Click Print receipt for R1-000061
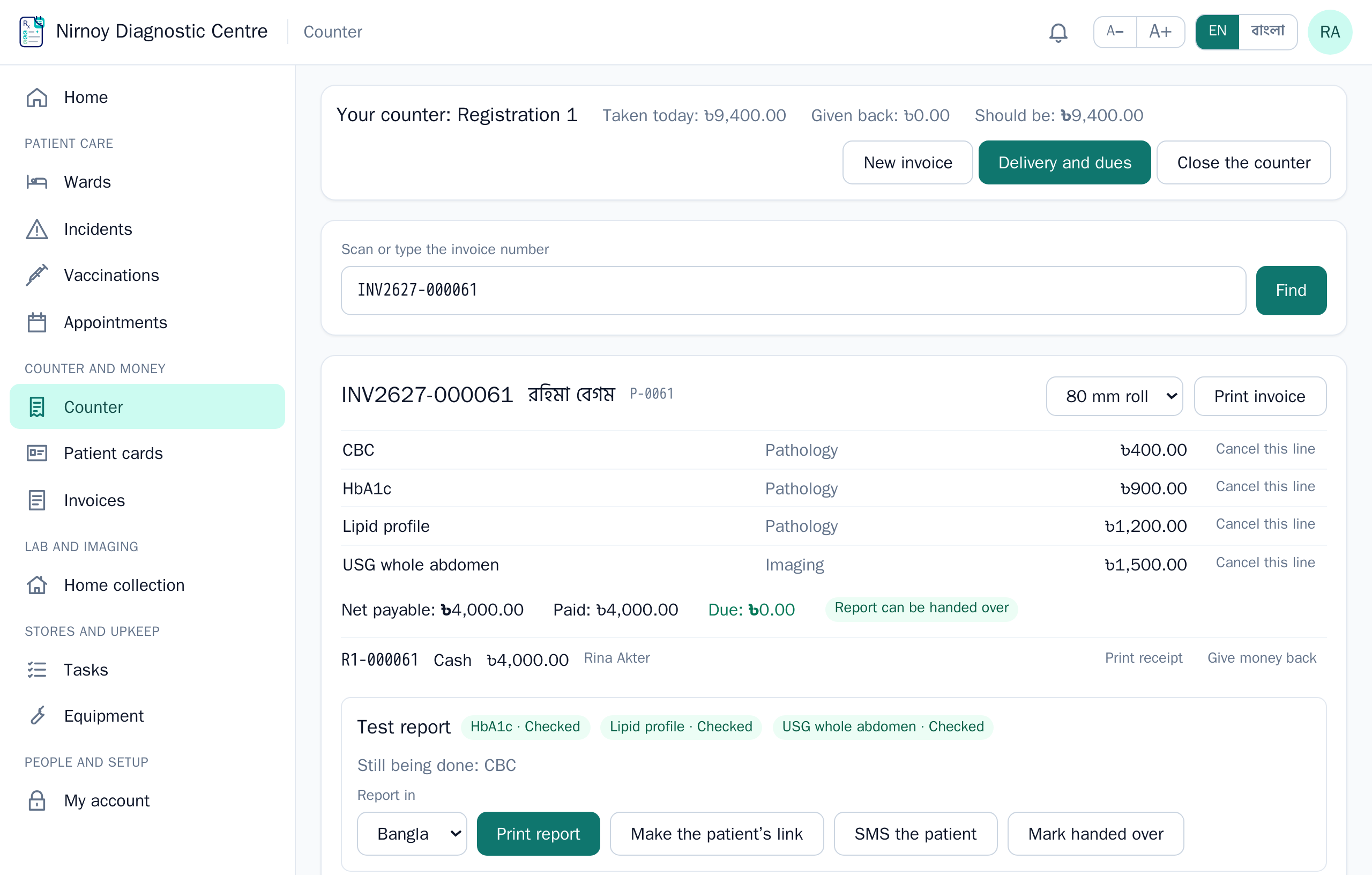Image resolution: width=1372 pixels, height=875 pixels. pos(1144,658)
